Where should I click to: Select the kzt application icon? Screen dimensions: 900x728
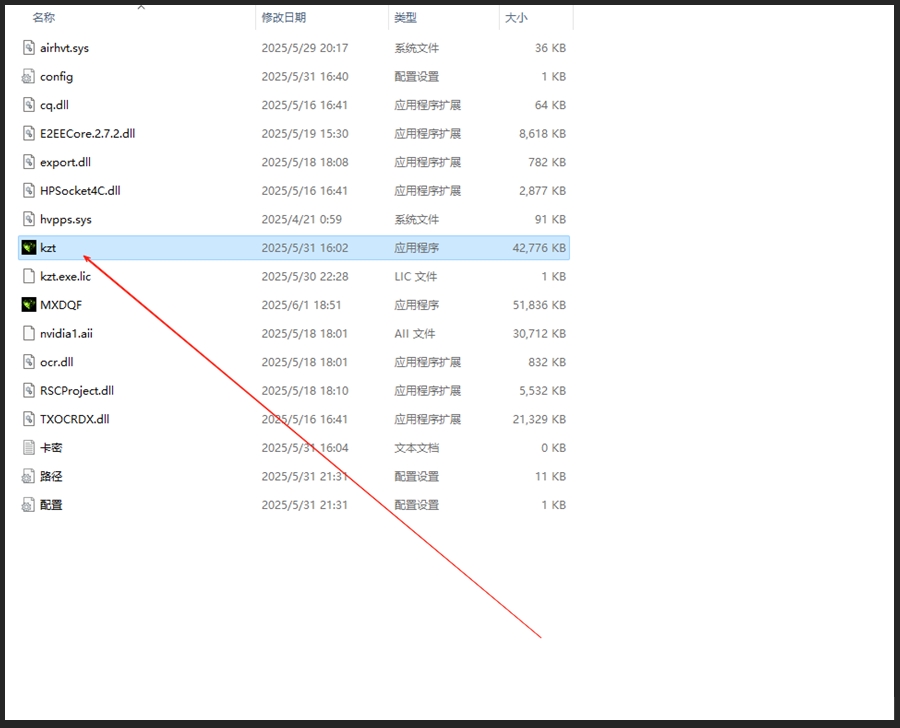pyautogui.click(x=29, y=247)
